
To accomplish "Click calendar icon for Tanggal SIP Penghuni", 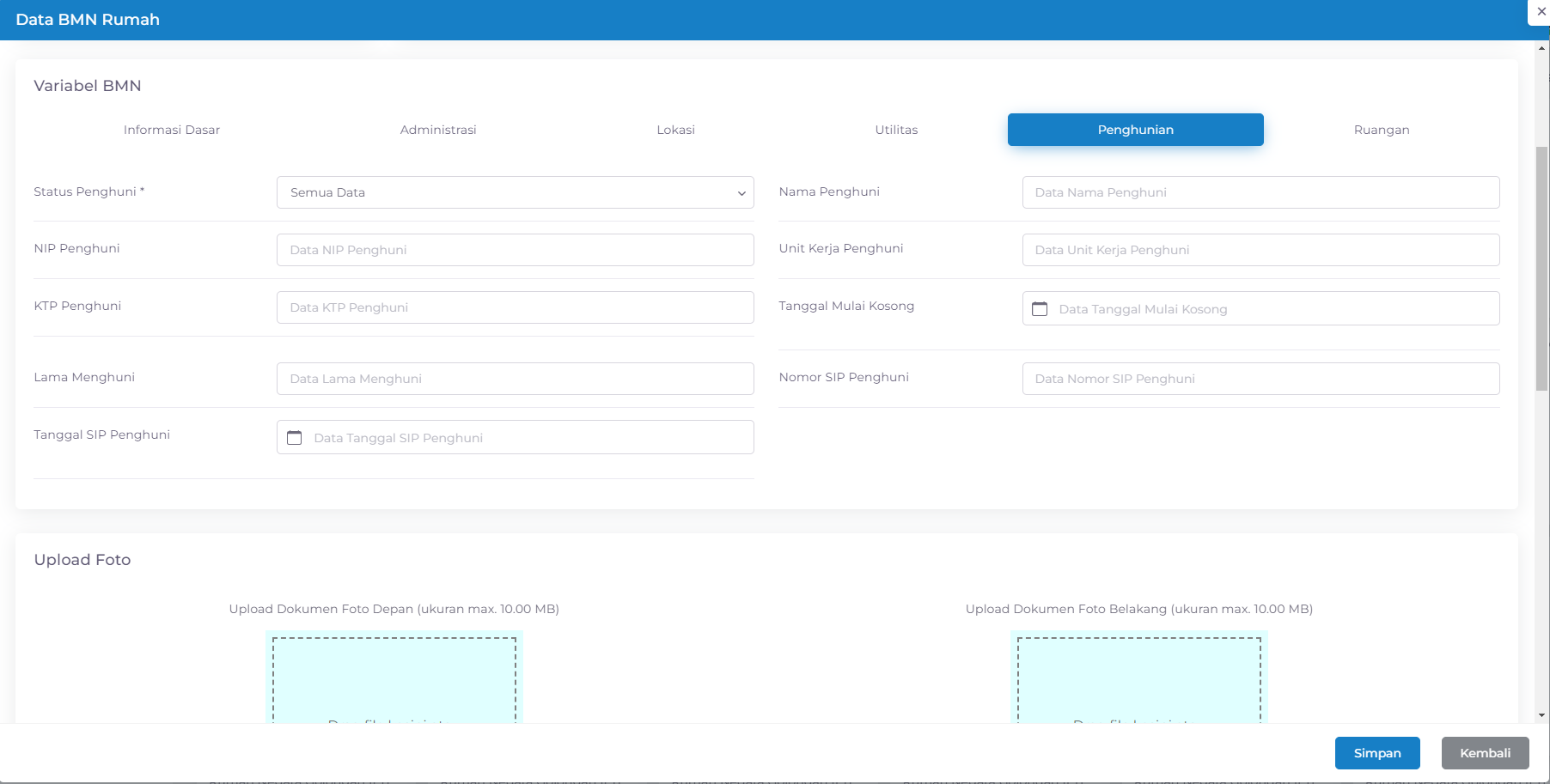I will pyautogui.click(x=295, y=438).
